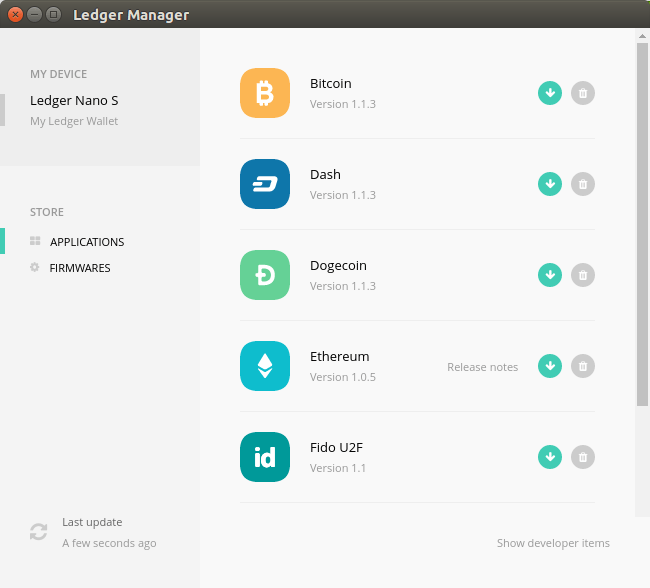The width and height of the screenshot is (650, 588).
Task: Click the Dogecoin app name text
Action: tap(338, 265)
